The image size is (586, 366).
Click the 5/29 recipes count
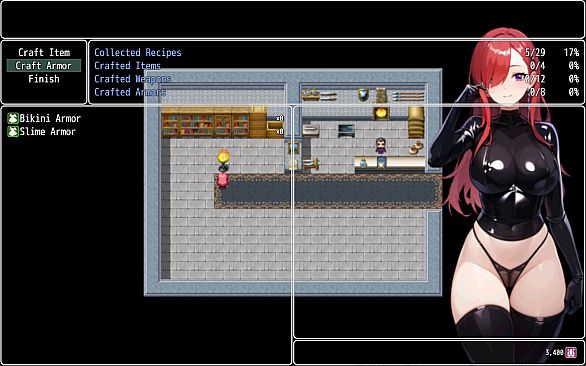535,52
